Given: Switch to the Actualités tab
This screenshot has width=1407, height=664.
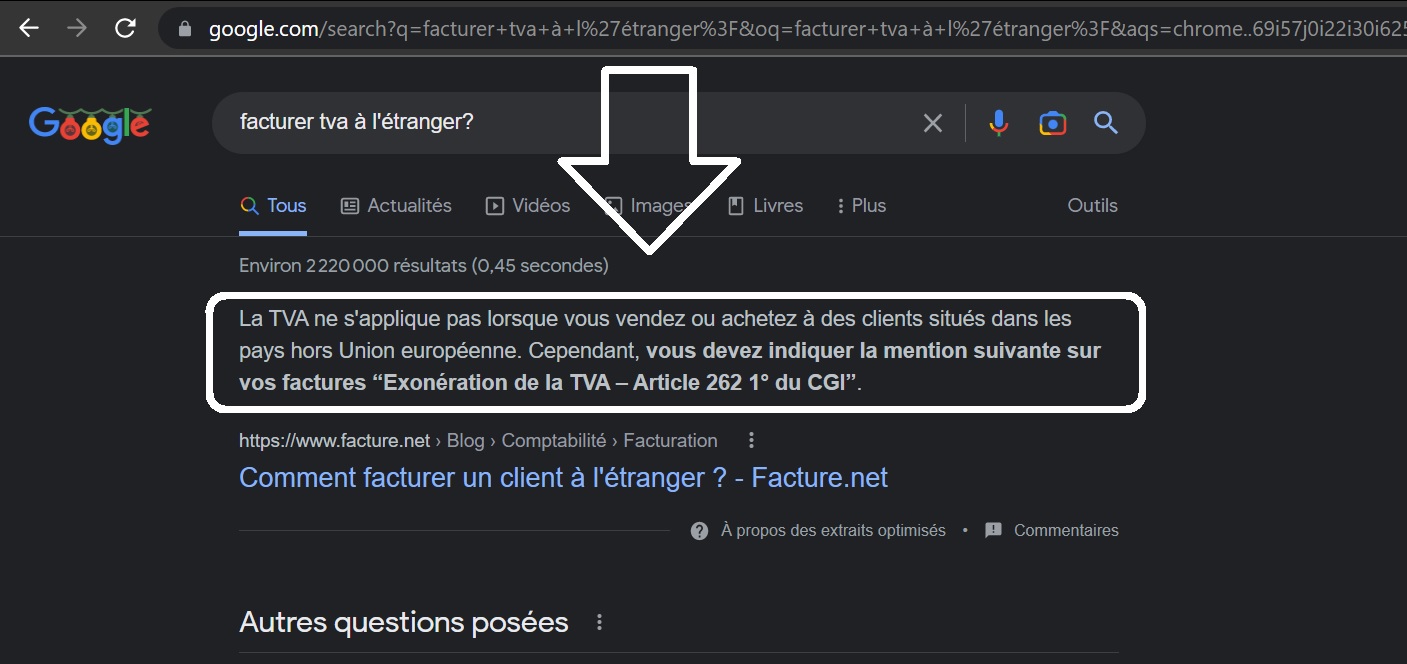Looking at the screenshot, I should [396, 205].
